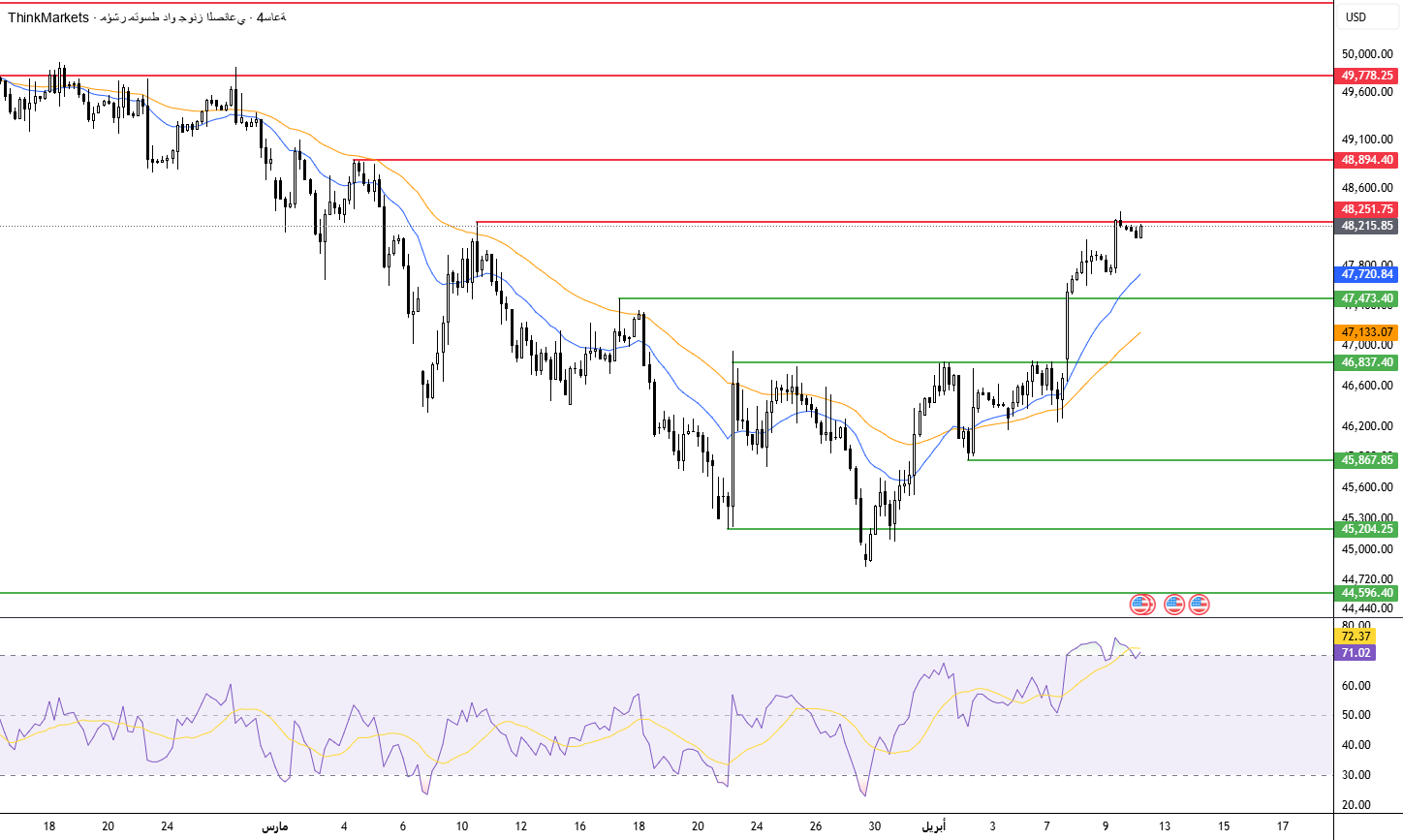Click the 47,473.40 green support label
Viewport: 1403px width, 840px height.
[x=1367, y=298]
